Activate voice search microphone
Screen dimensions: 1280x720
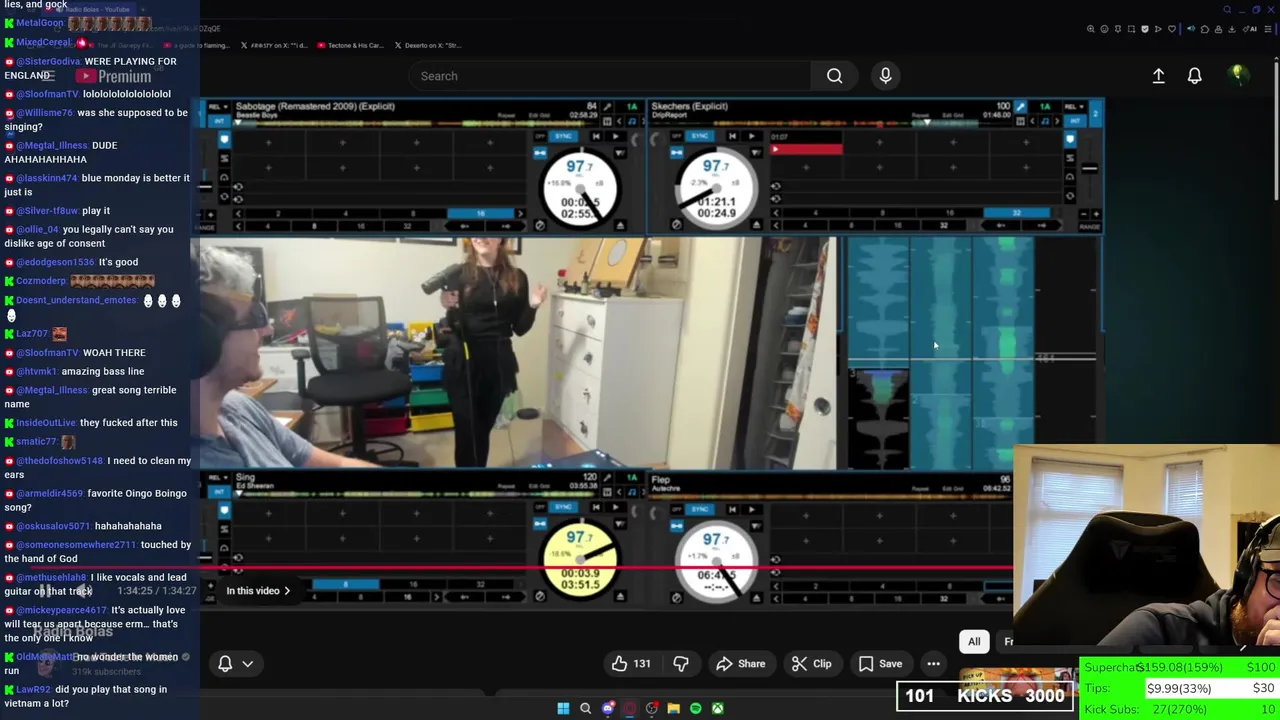coord(885,76)
